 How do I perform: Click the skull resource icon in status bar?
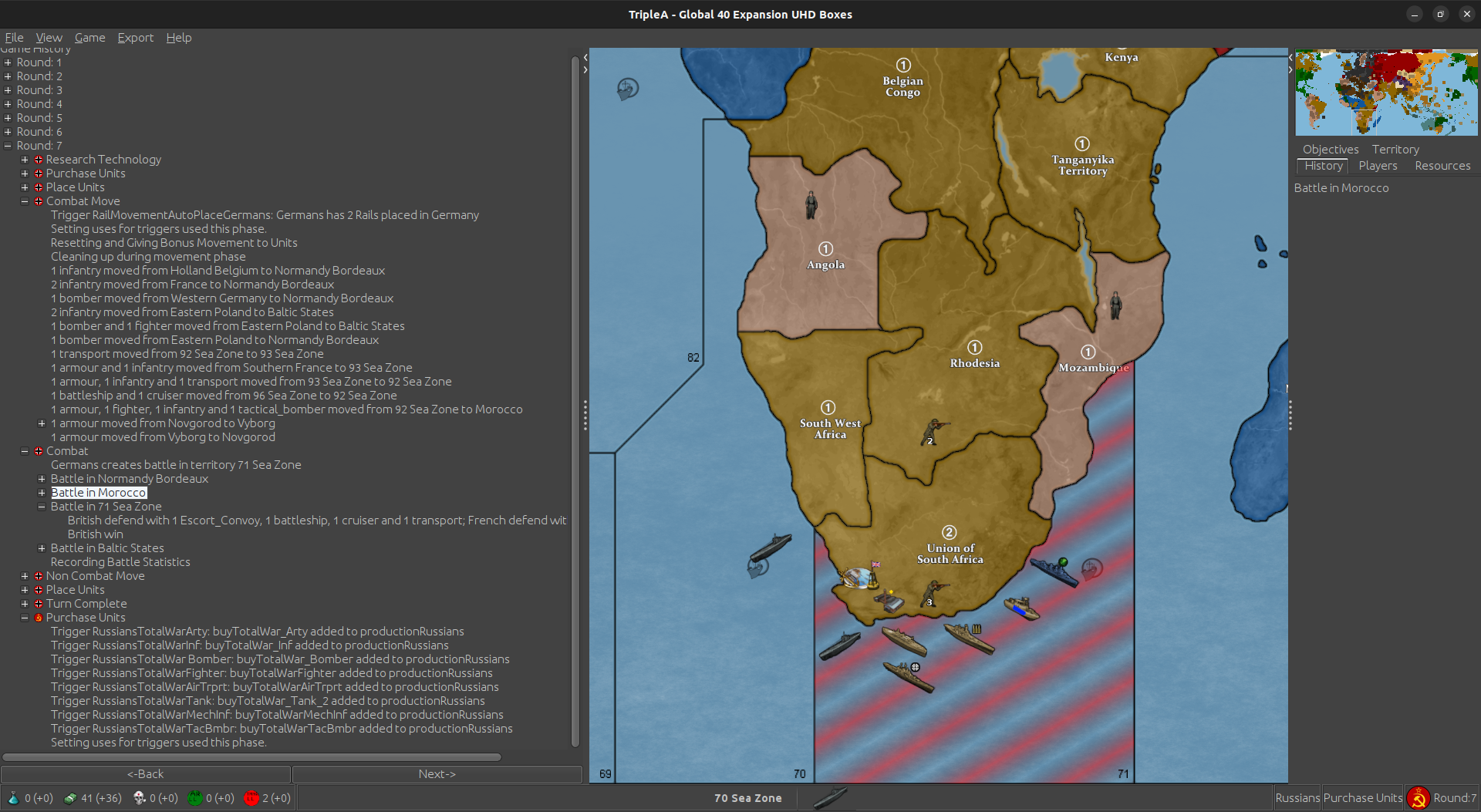click(139, 798)
